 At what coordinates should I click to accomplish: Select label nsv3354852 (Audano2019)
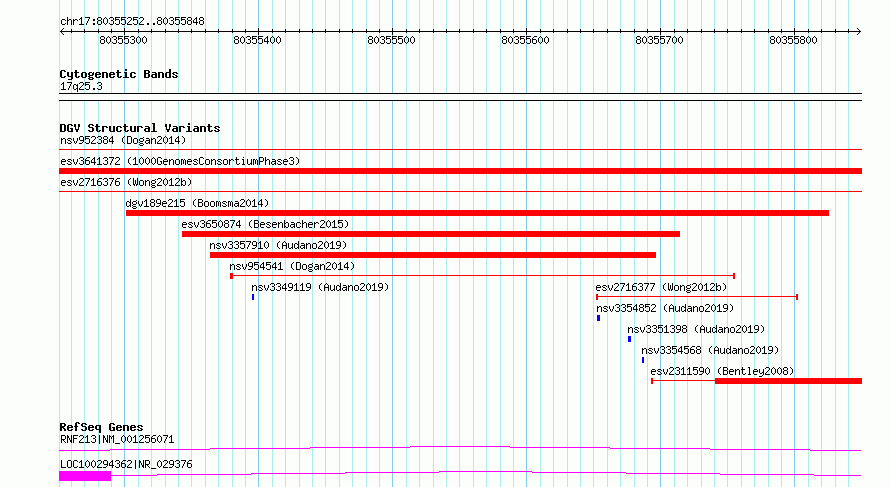(x=665, y=308)
